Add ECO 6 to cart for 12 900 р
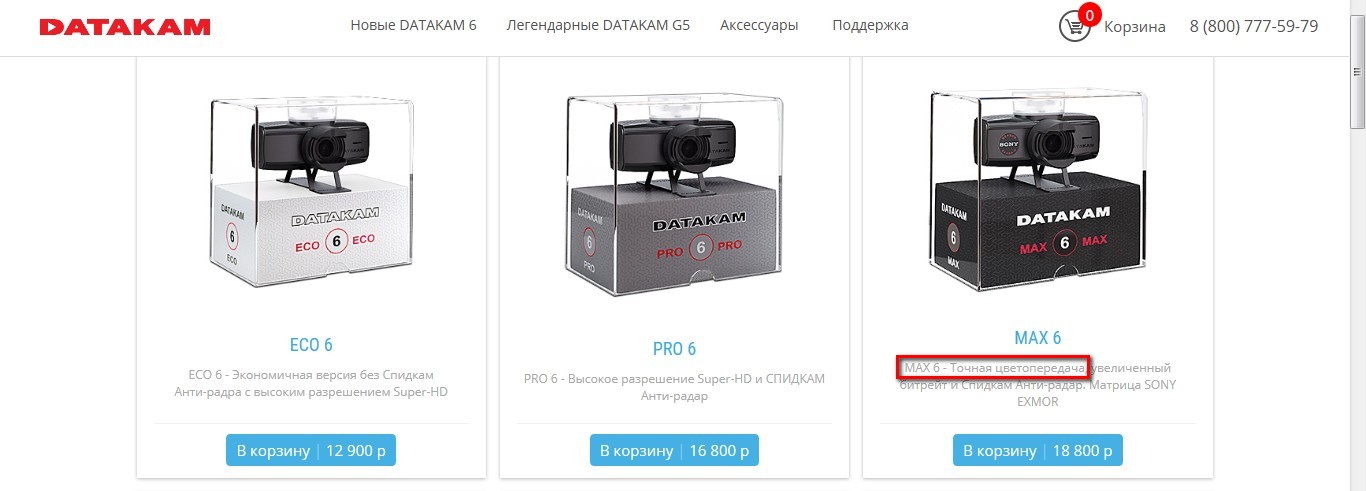Viewport: 1366px width, 491px height. (x=311, y=451)
